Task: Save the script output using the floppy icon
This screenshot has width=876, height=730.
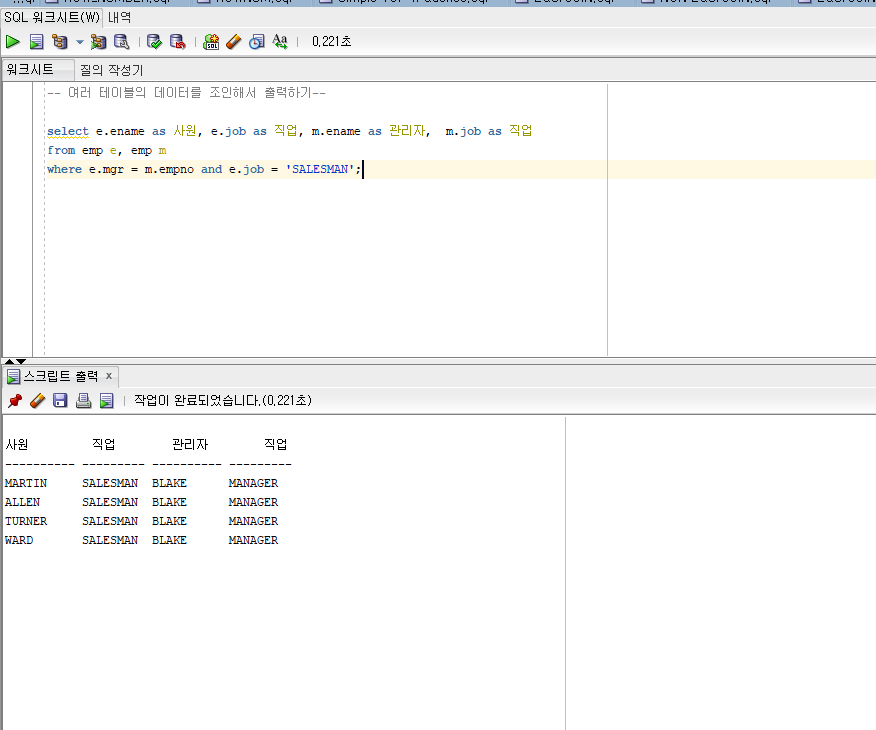Action: click(60, 400)
